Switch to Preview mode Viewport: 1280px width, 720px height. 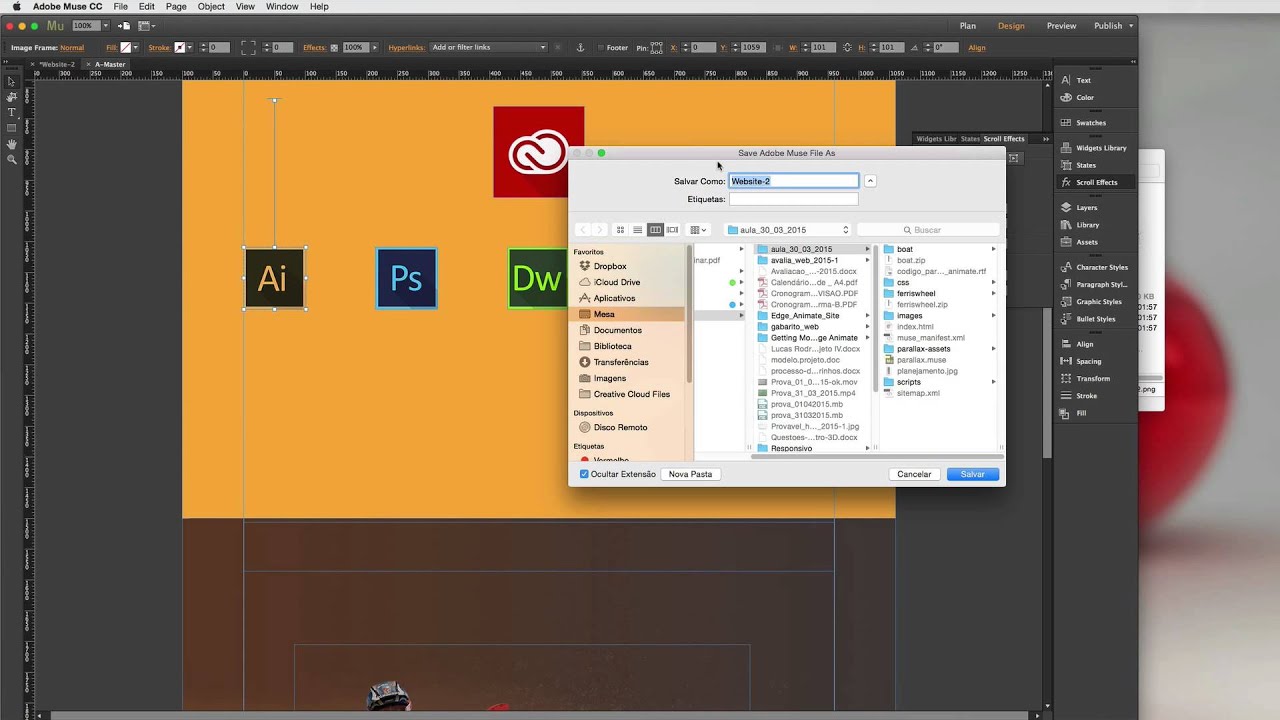tap(1061, 26)
